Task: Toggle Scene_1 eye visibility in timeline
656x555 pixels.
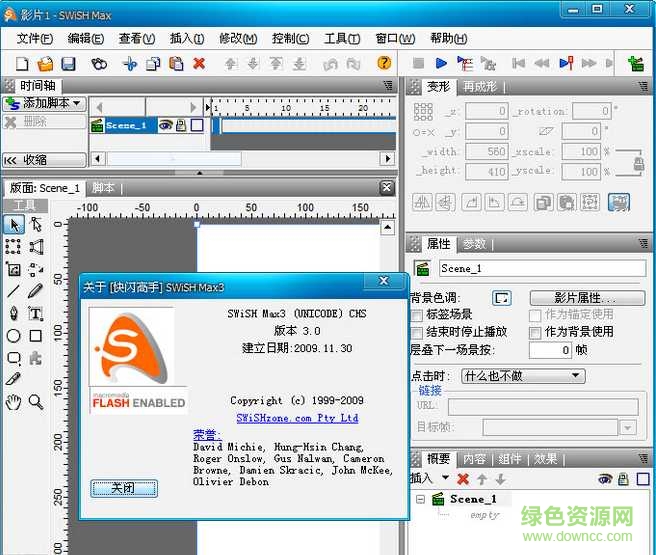Action: (165, 125)
